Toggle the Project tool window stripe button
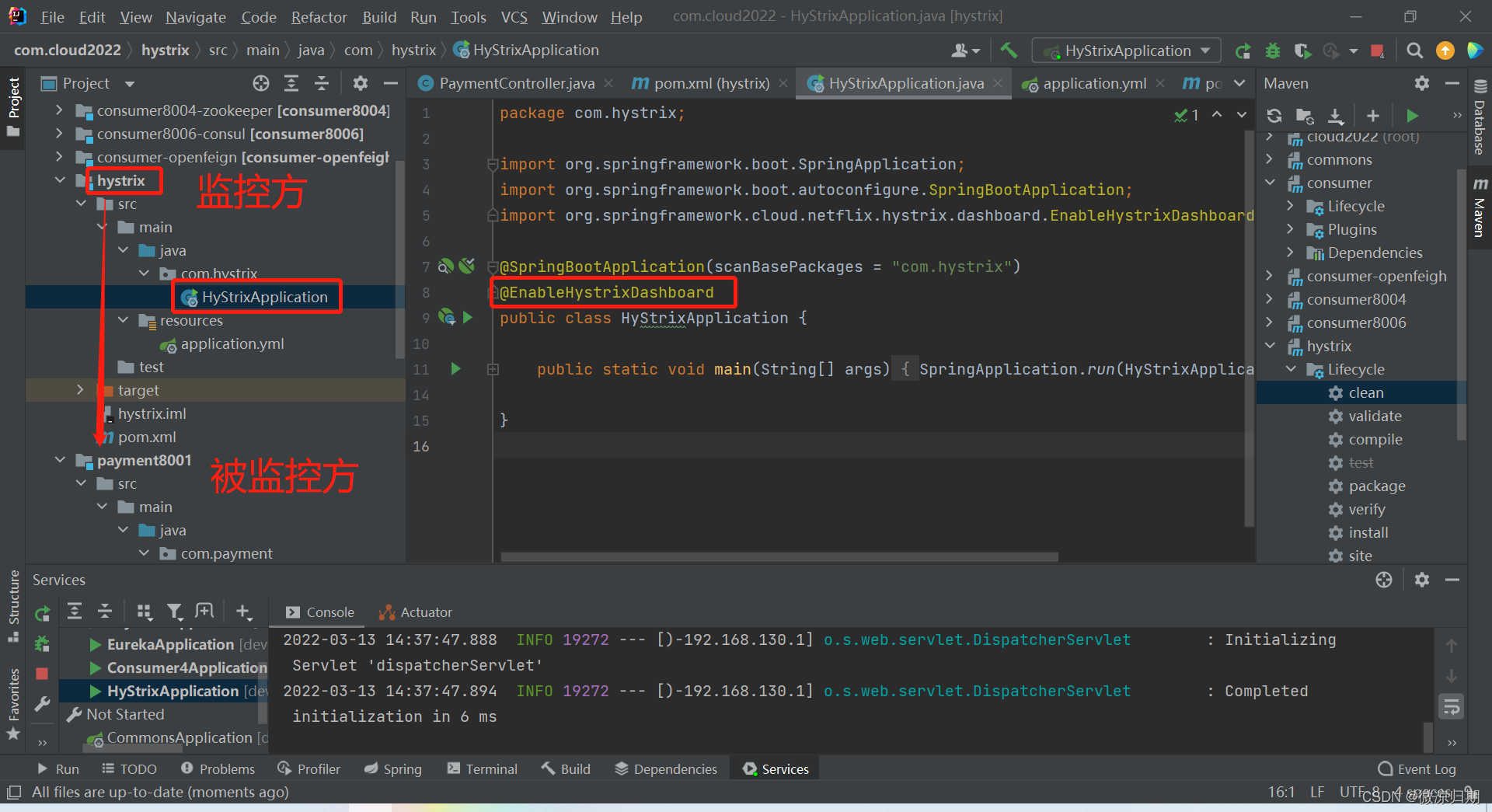 (13, 106)
